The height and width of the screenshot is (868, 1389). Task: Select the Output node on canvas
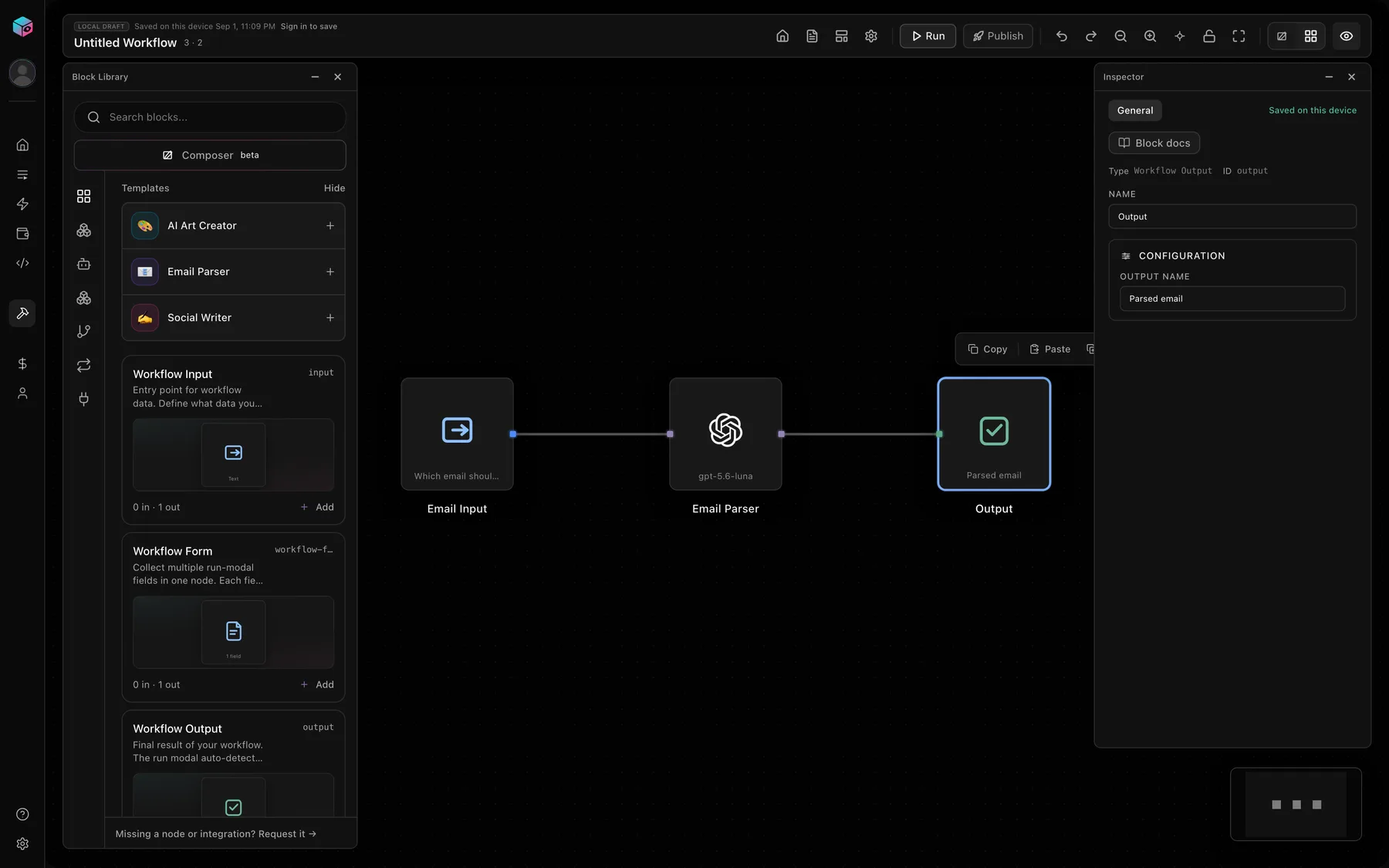[x=994, y=434]
